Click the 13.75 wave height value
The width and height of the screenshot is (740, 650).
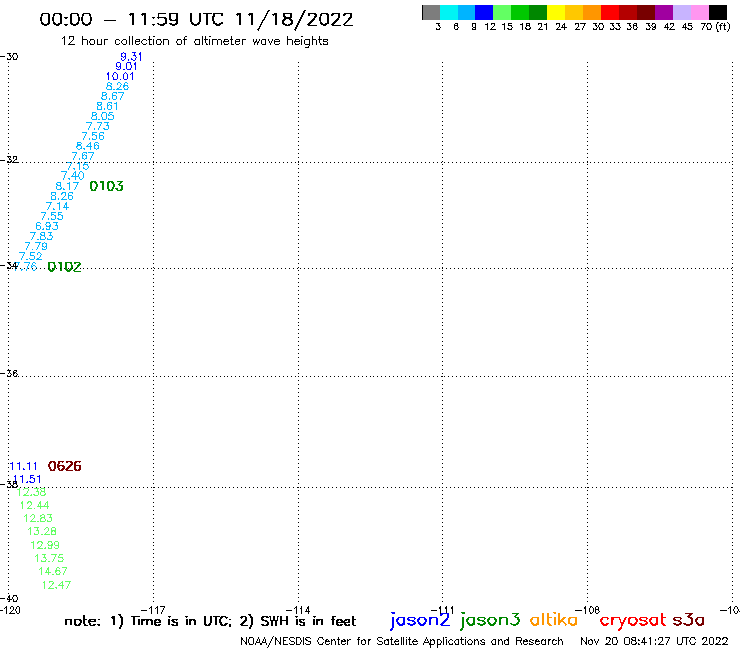(x=49, y=558)
